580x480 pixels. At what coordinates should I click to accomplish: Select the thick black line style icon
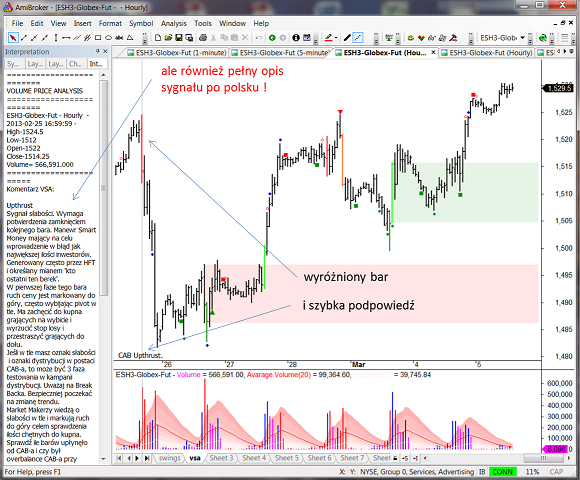(347, 38)
